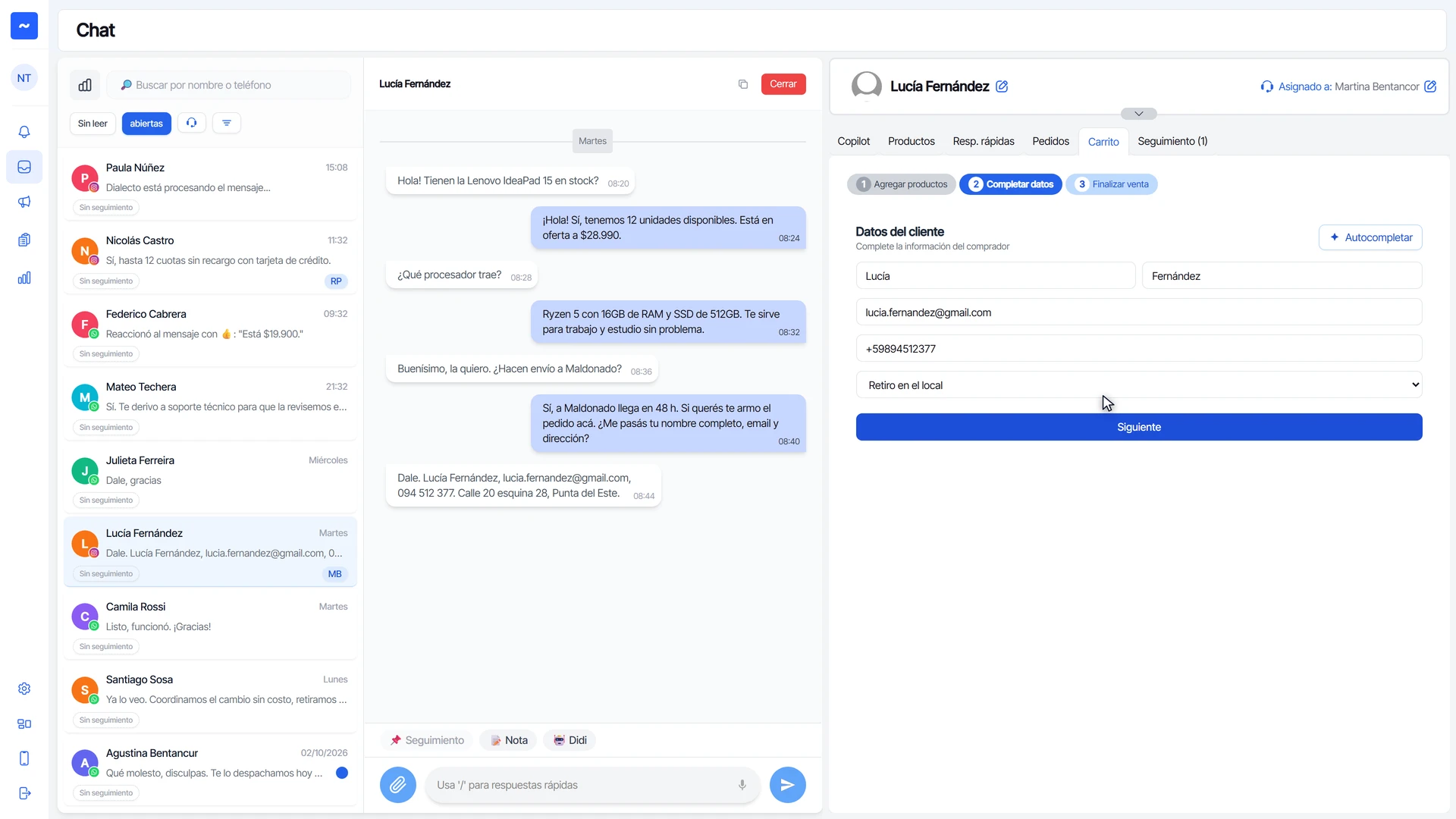Click the Nota button

pyautogui.click(x=508, y=740)
